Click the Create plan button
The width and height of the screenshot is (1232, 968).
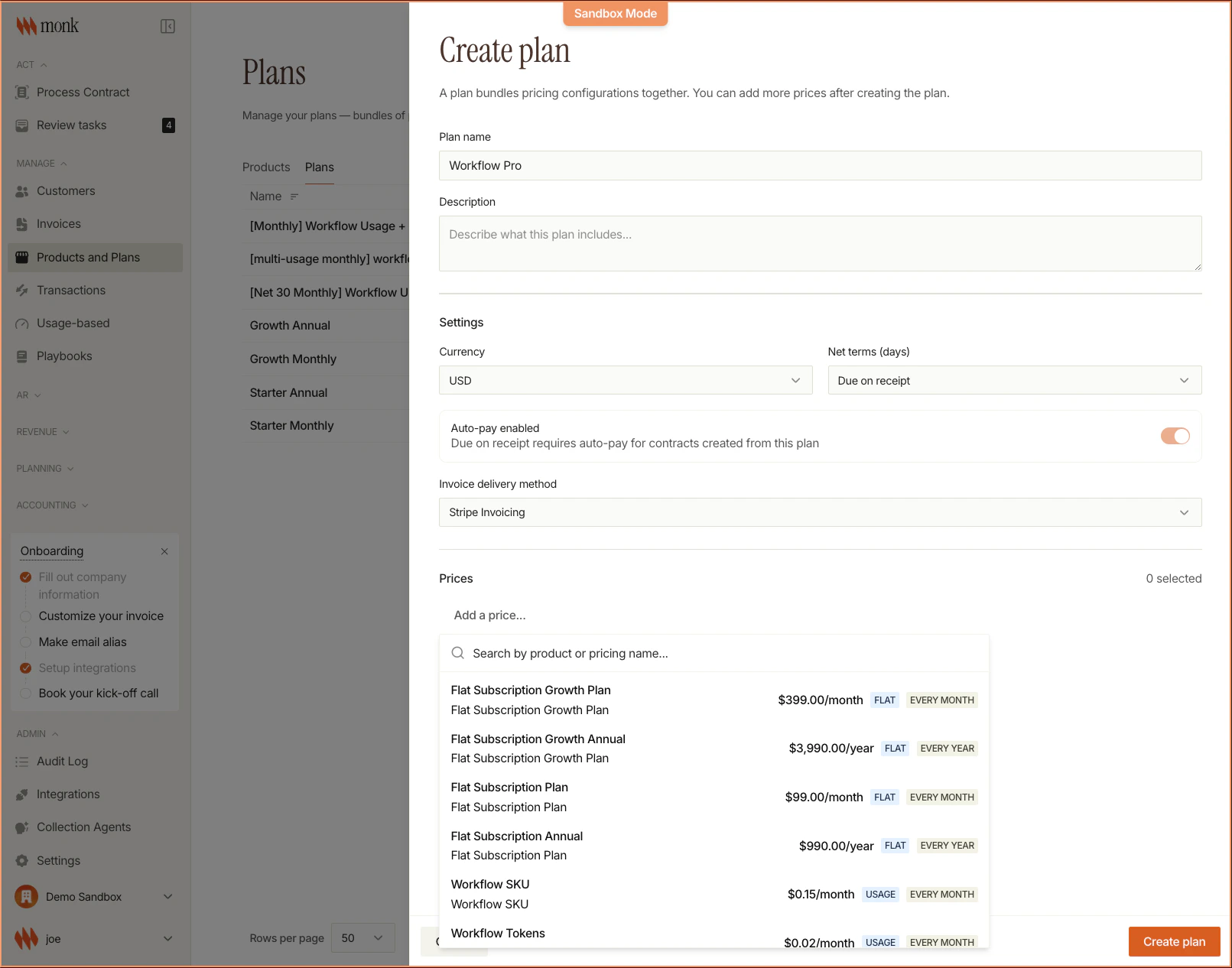(1175, 942)
